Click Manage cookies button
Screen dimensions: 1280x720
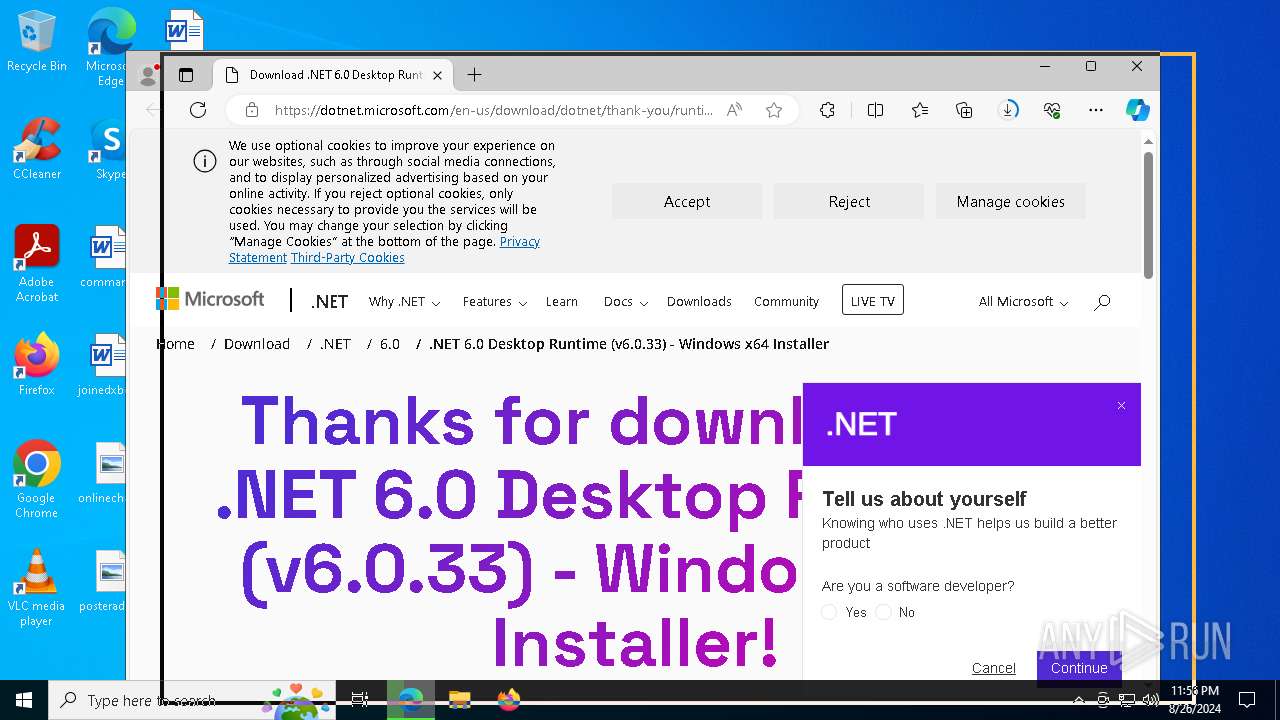1011,201
